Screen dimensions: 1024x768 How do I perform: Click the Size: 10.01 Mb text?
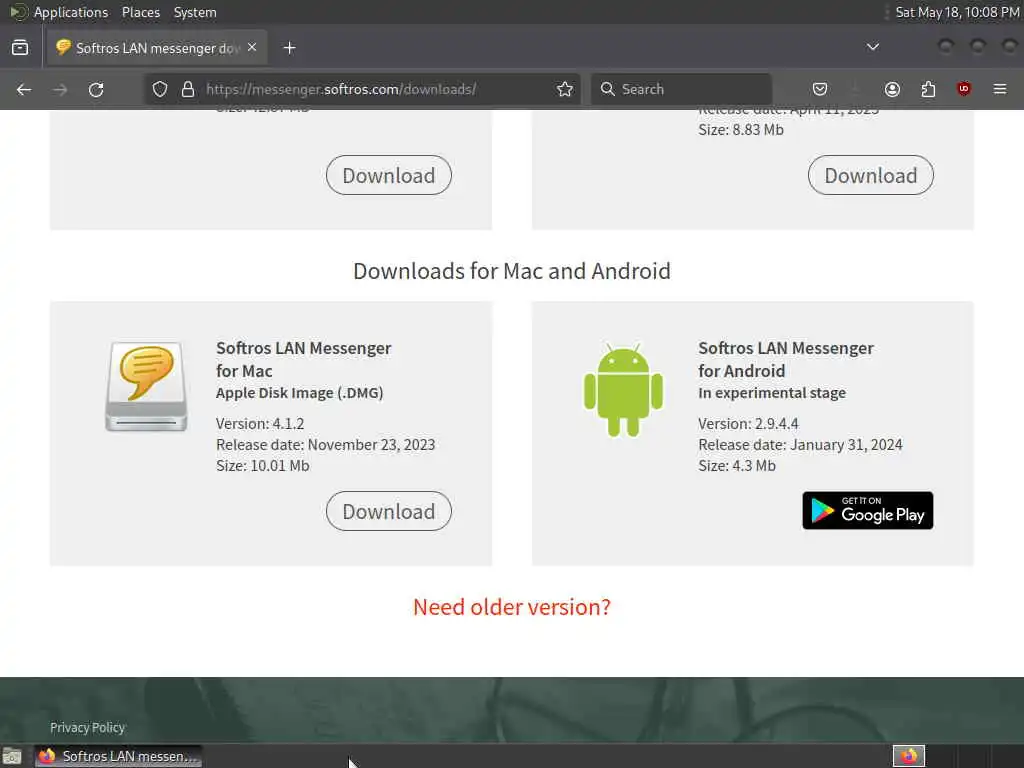pyautogui.click(x=263, y=466)
